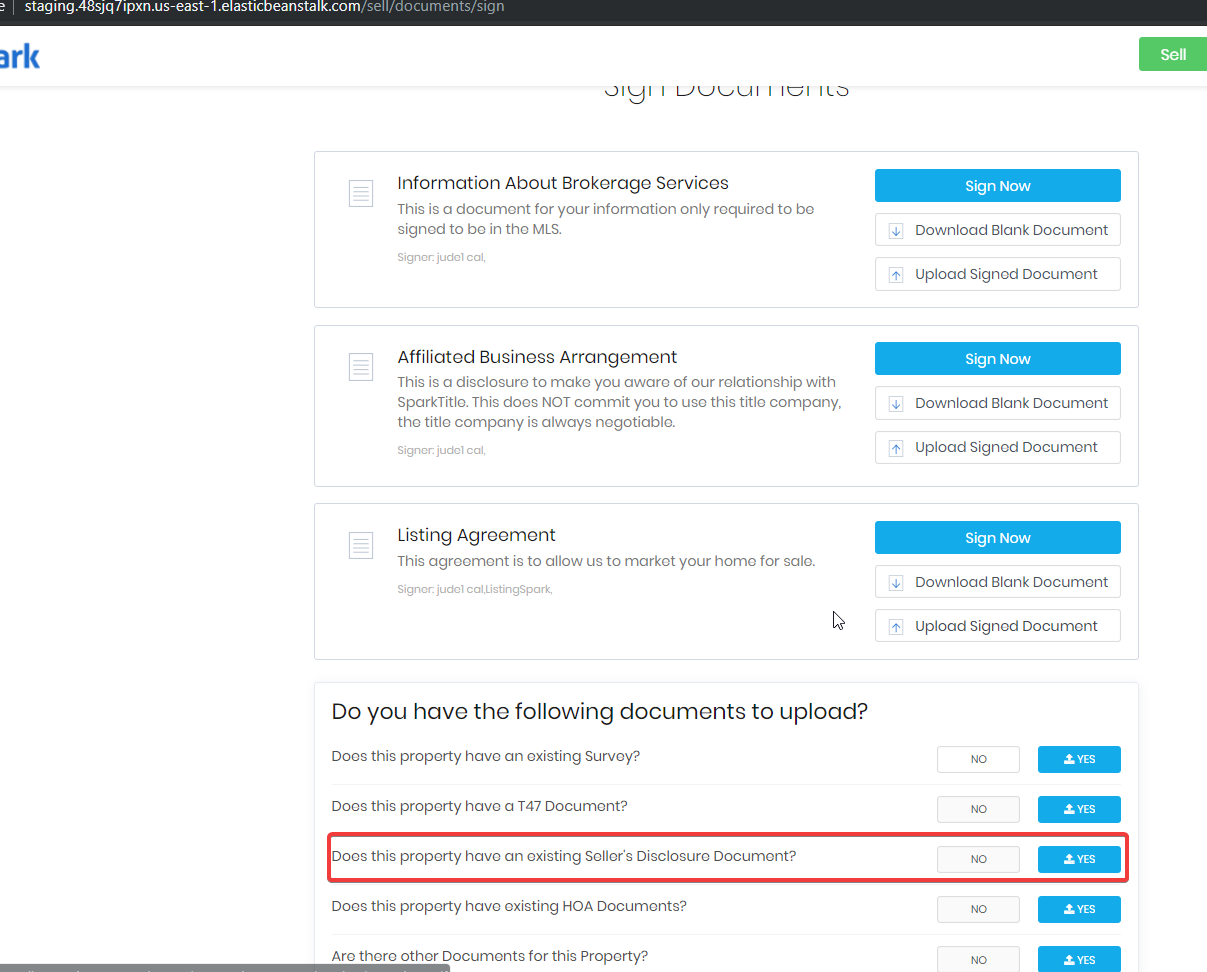The image size is (1207, 972).
Task: Download the blank Listing Agreement document
Action: click(x=997, y=582)
